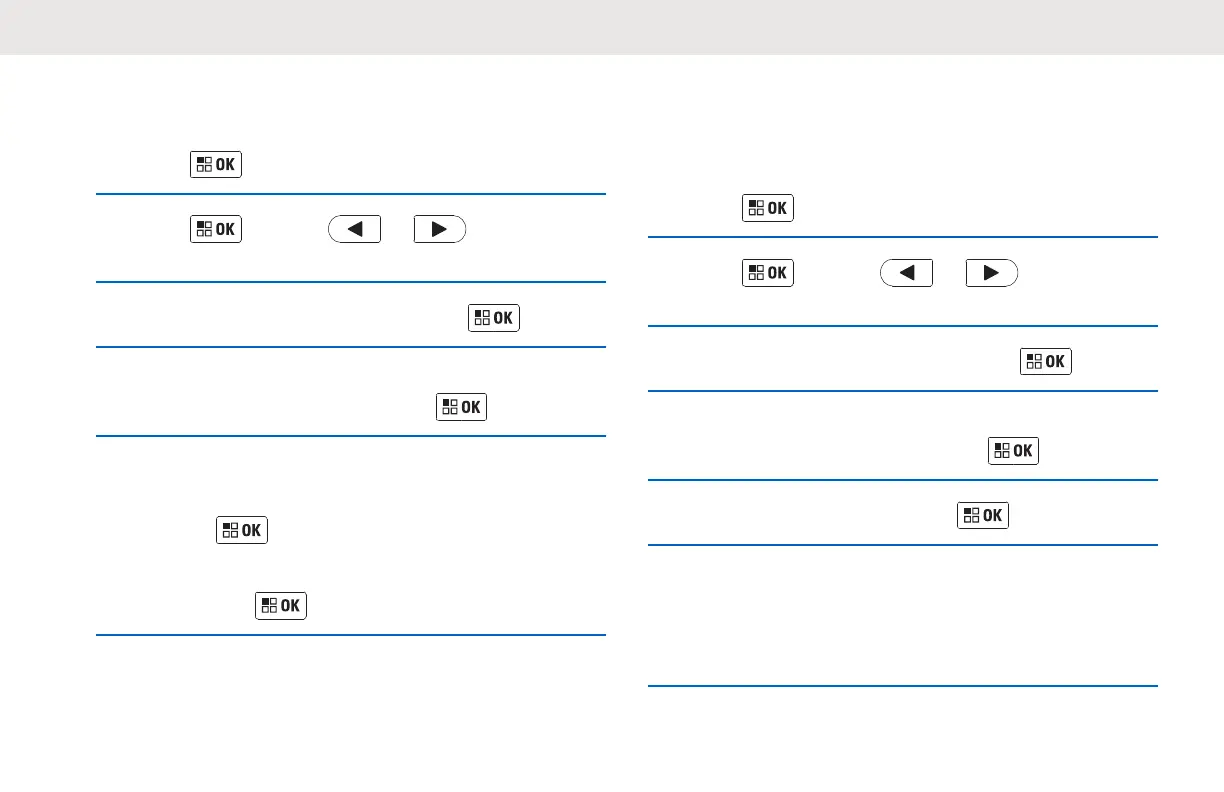Click the left arrow button in the left column
1224x792 pixels.
tap(354, 229)
